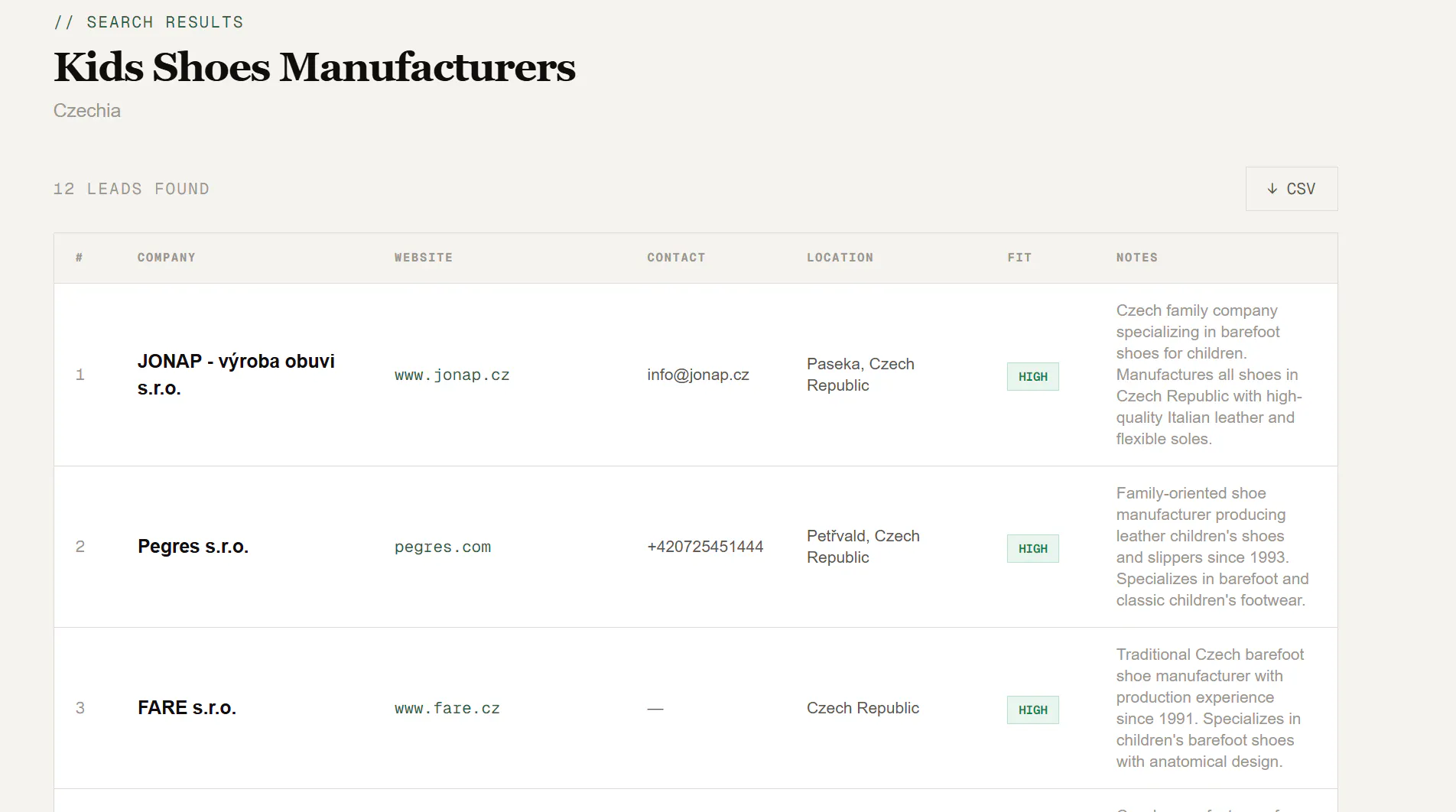1456x812 pixels.
Task: Click the WEBSITE column header
Action: coord(424,258)
